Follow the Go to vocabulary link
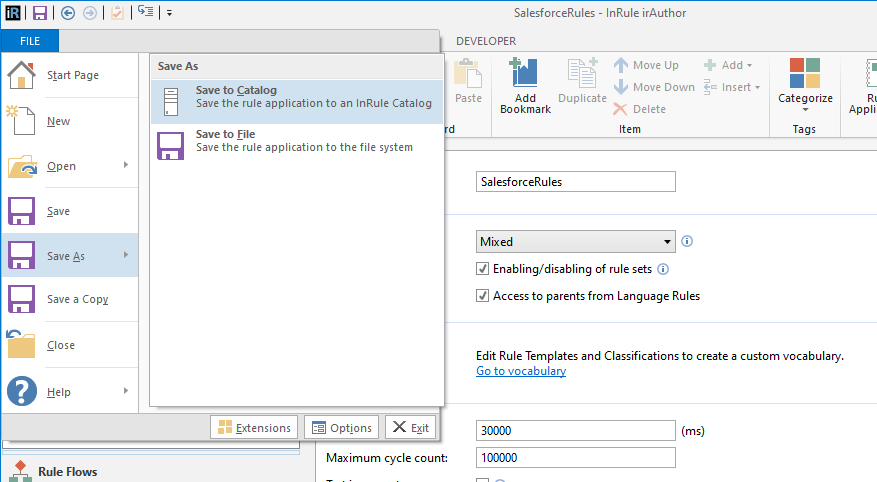This screenshot has width=877, height=482. [x=521, y=371]
